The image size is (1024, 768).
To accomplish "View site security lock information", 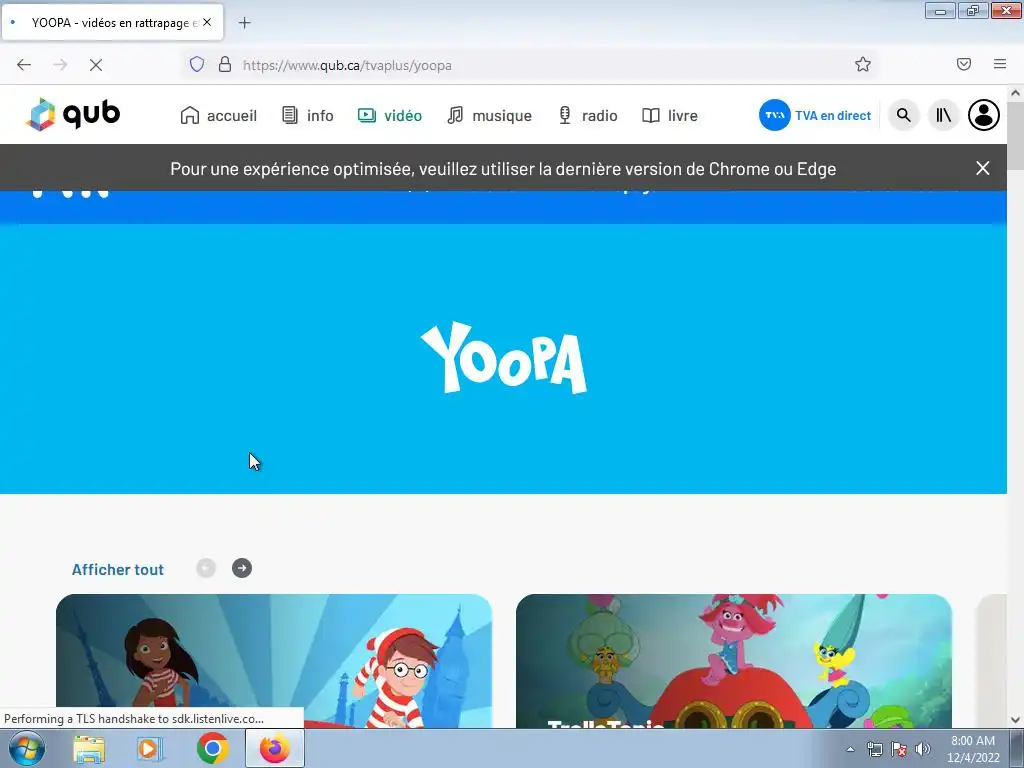I will [x=225, y=65].
